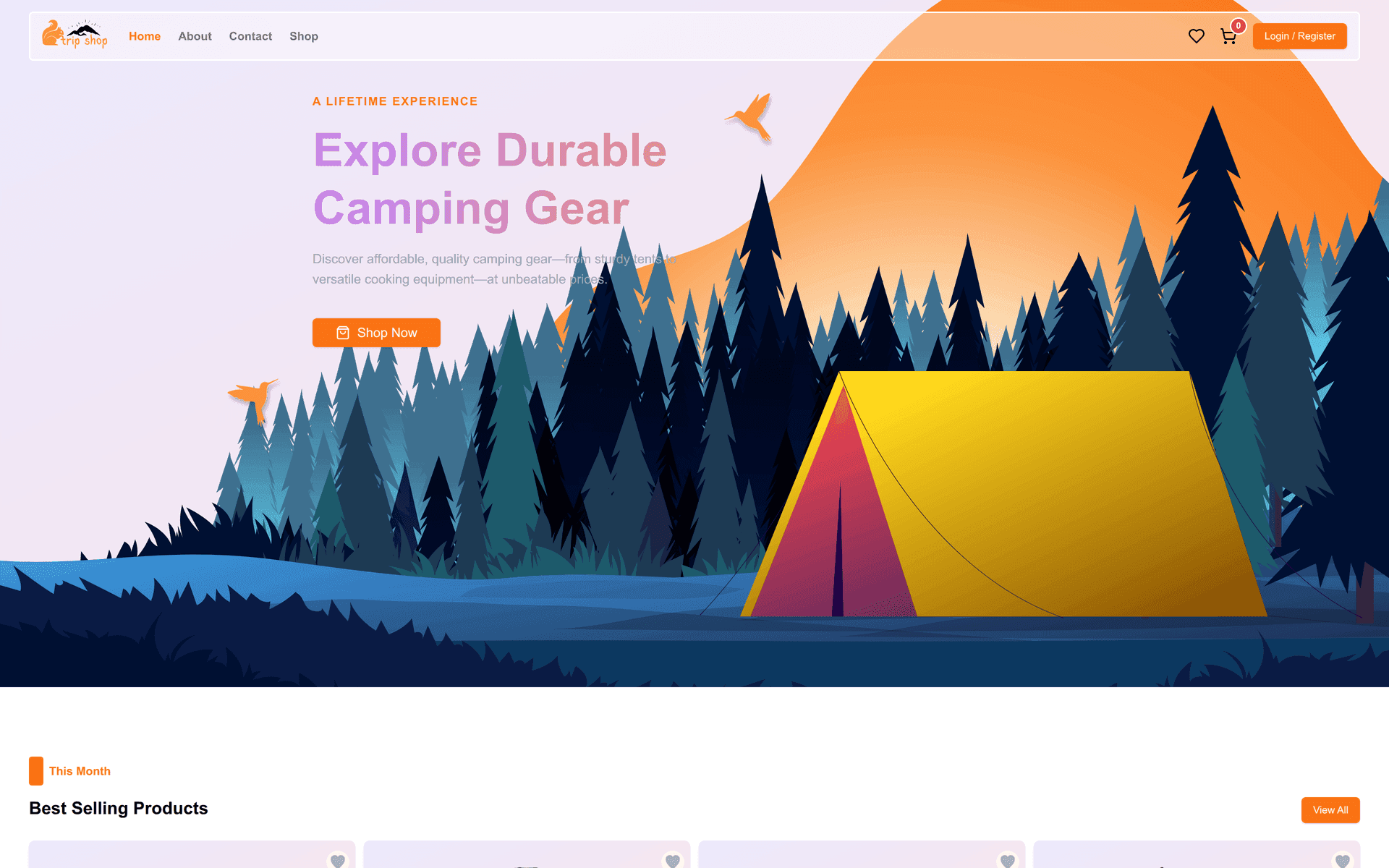Open the wishlist heart icon in header
Image resolution: width=1389 pixels, height=868 pixels.
click(1197, 36)
